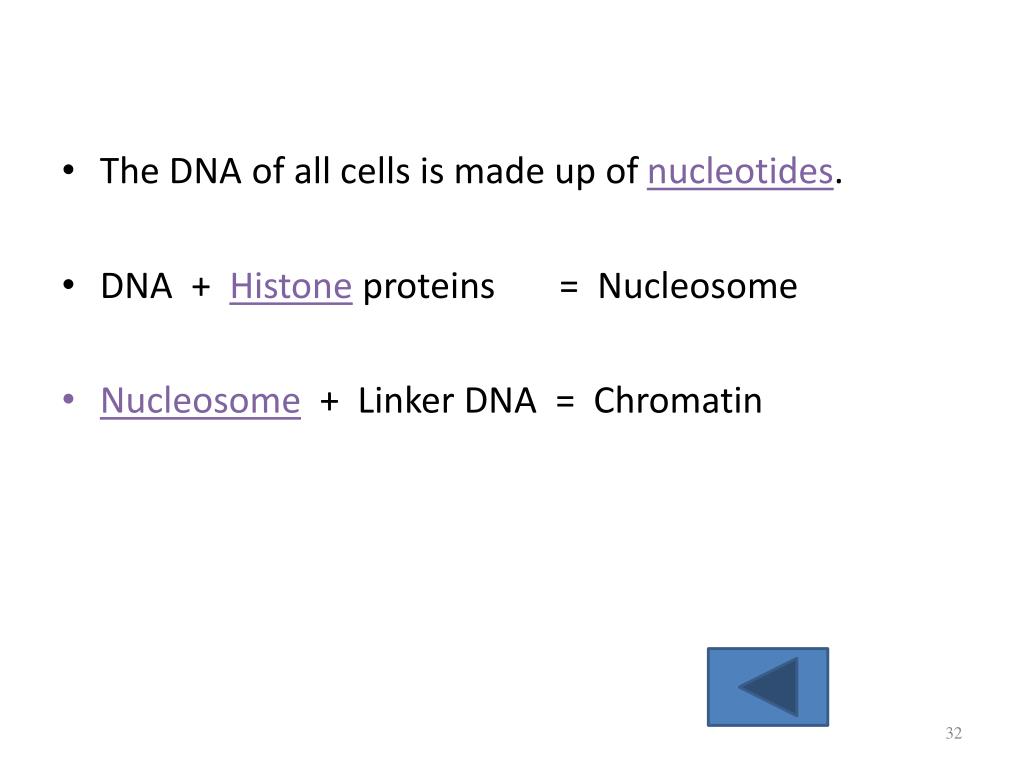The width and height of the screenshot is (1024, 768).
Task: Select the word Chromatin
Action: coord(677,400)
